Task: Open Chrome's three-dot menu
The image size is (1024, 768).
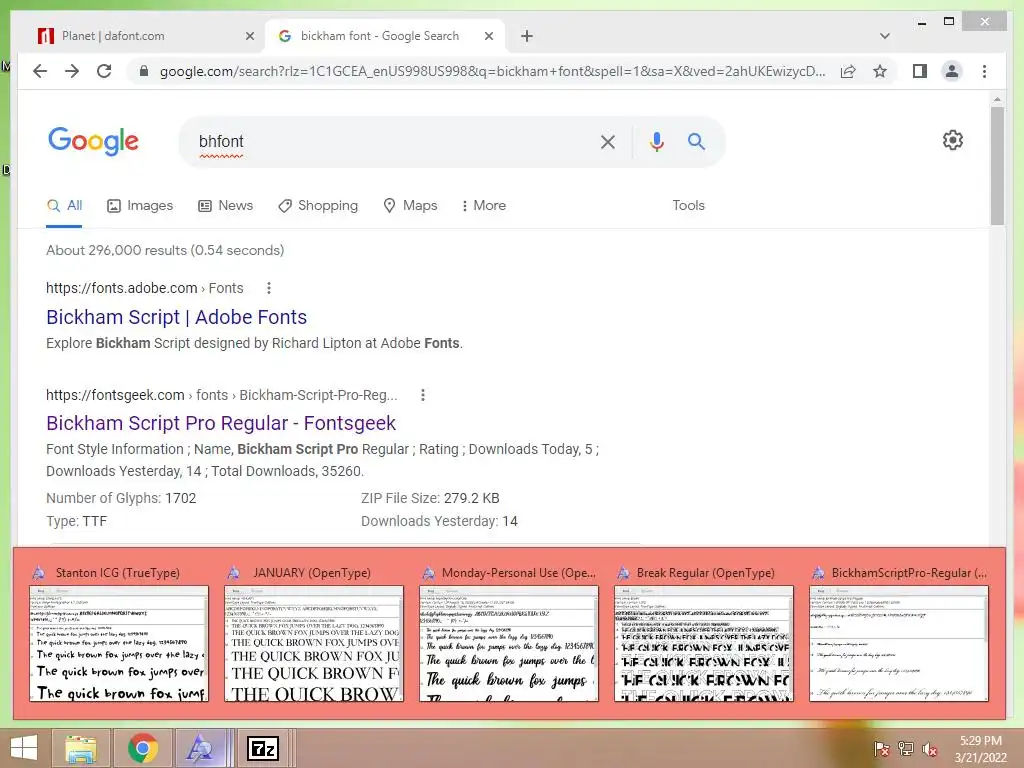Action: click(x=984, y=71)
